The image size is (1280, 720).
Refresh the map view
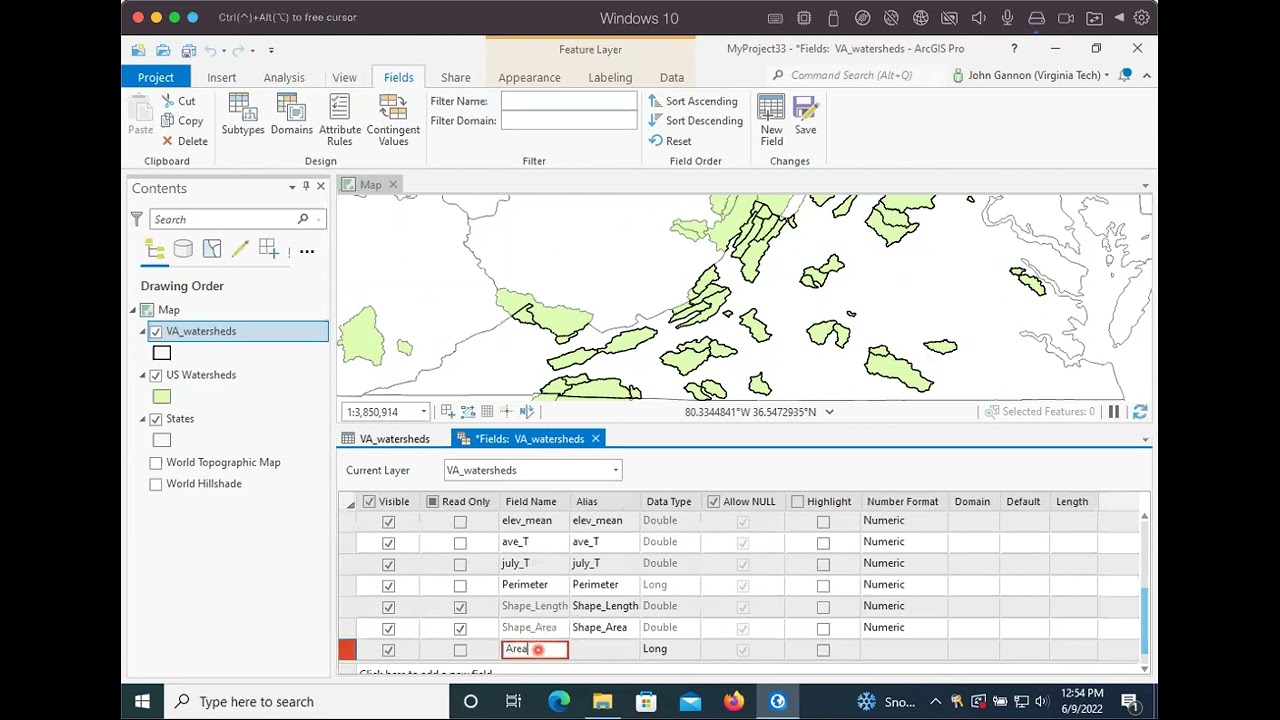(x=1139, y=412)
